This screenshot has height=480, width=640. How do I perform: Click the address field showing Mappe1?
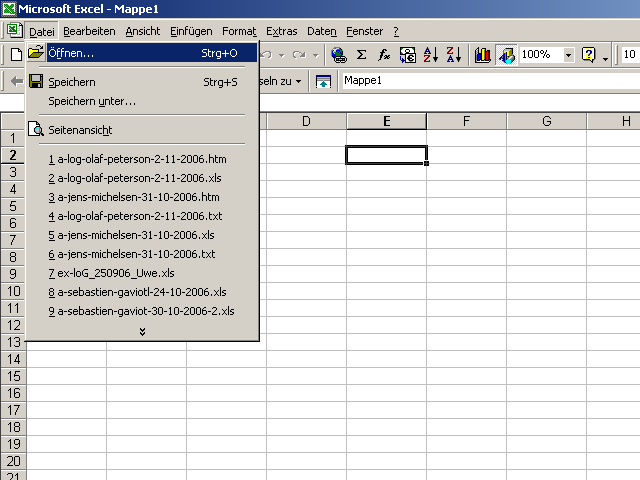pyautogui.click(x=490, y=80)
